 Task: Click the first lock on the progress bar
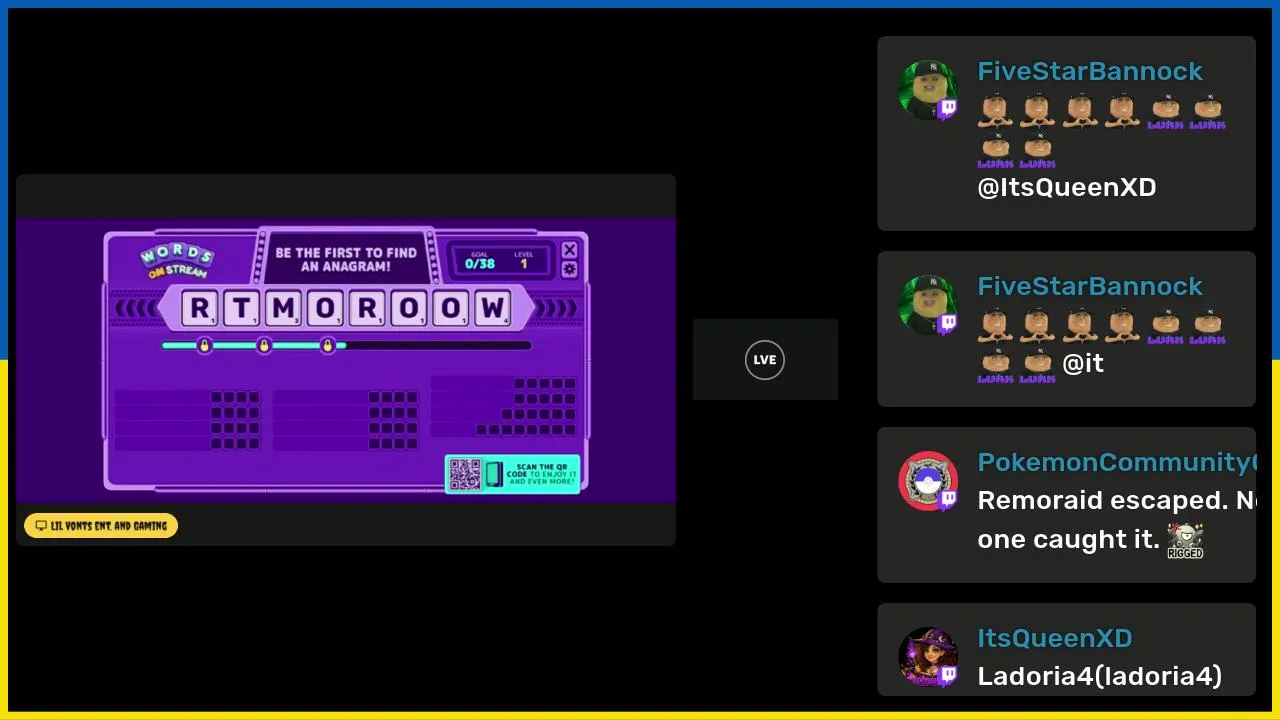(x=204, y=346)
